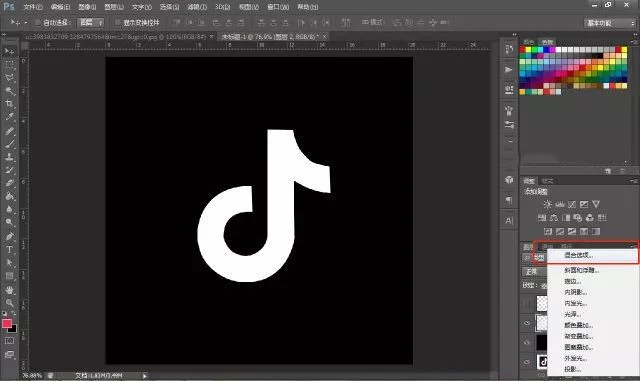The width and height of the screenshot is (640, 381).
Task: Choose 内阴影 from the layer style menu
Action: [592, 292]
